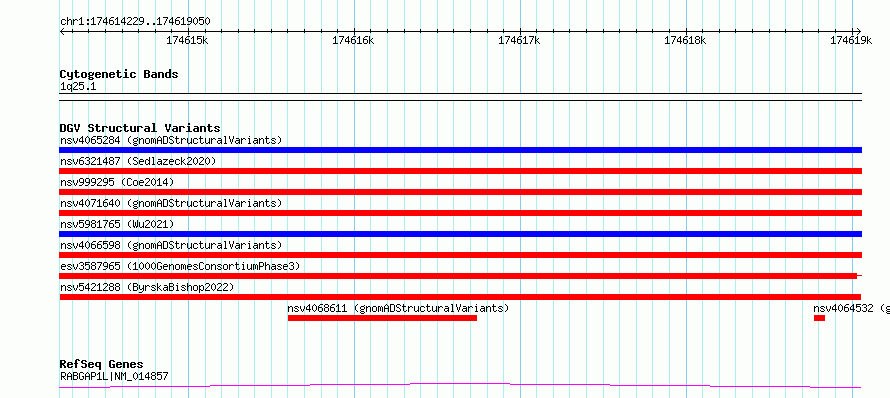
Task: Click the right arrow of the ruler
Action: (859, 31)
